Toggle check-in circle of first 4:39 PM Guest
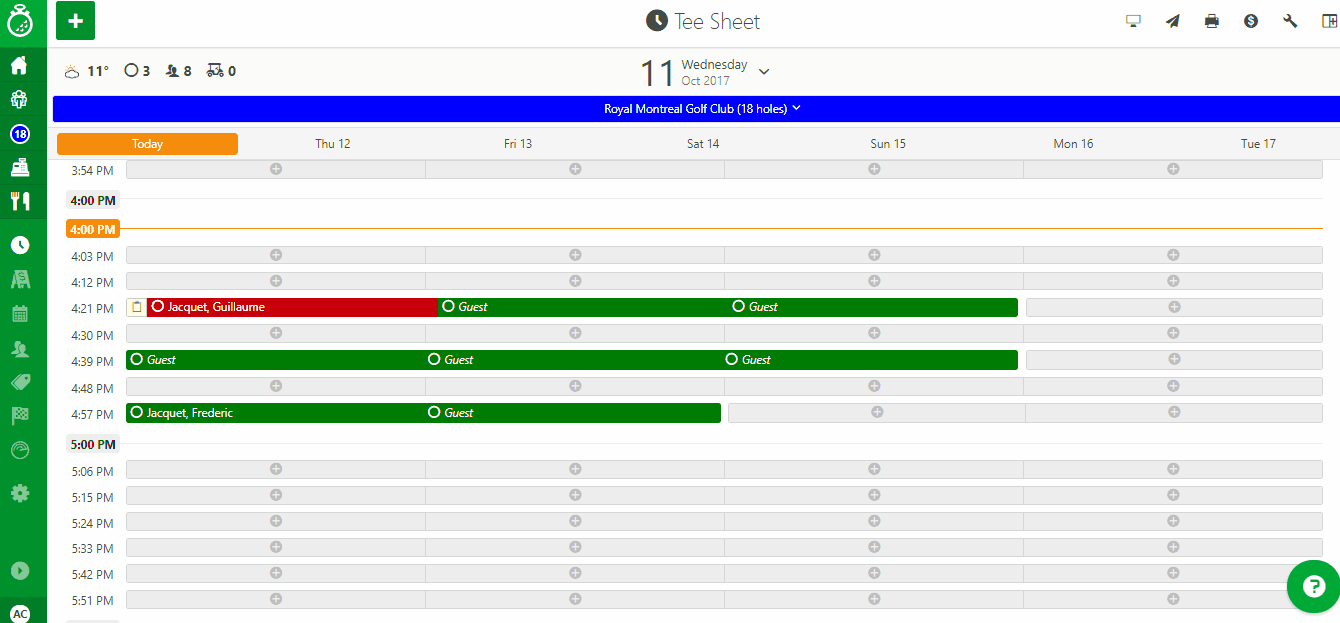The height and width of the screenshot is (623, 1340). click(x=137, y=359)
